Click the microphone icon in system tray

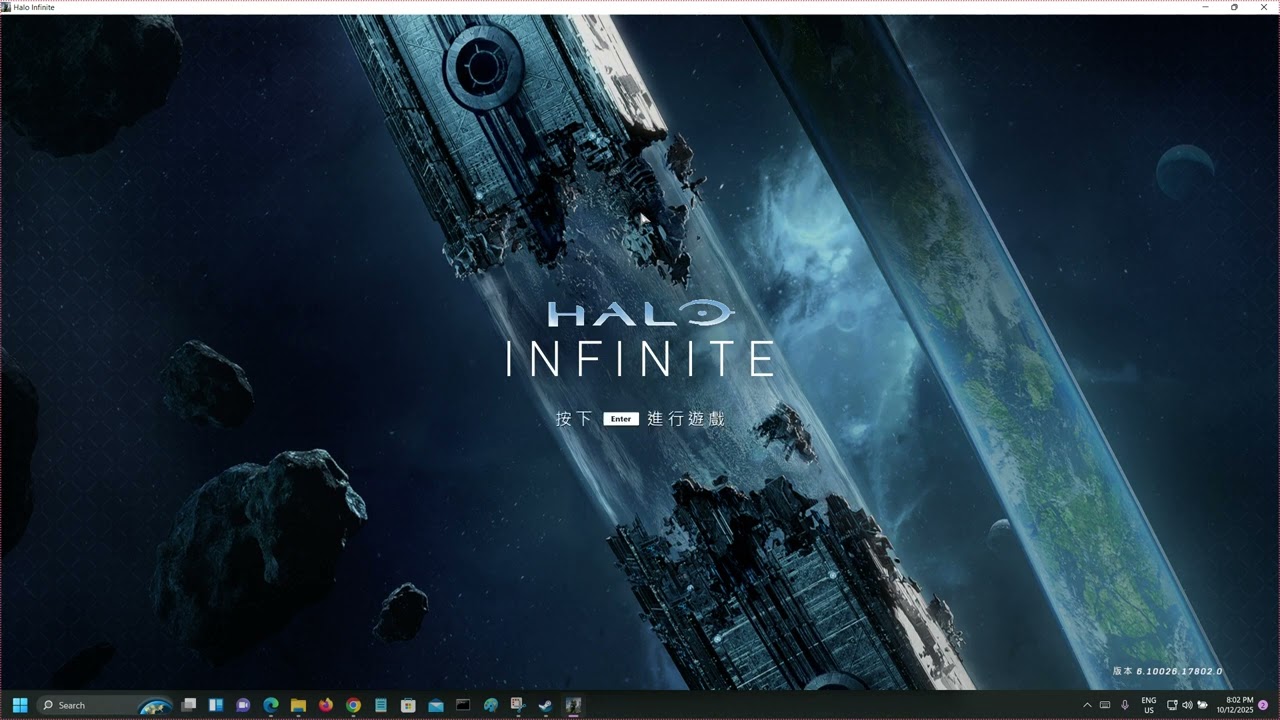(x=1125, y=705)
